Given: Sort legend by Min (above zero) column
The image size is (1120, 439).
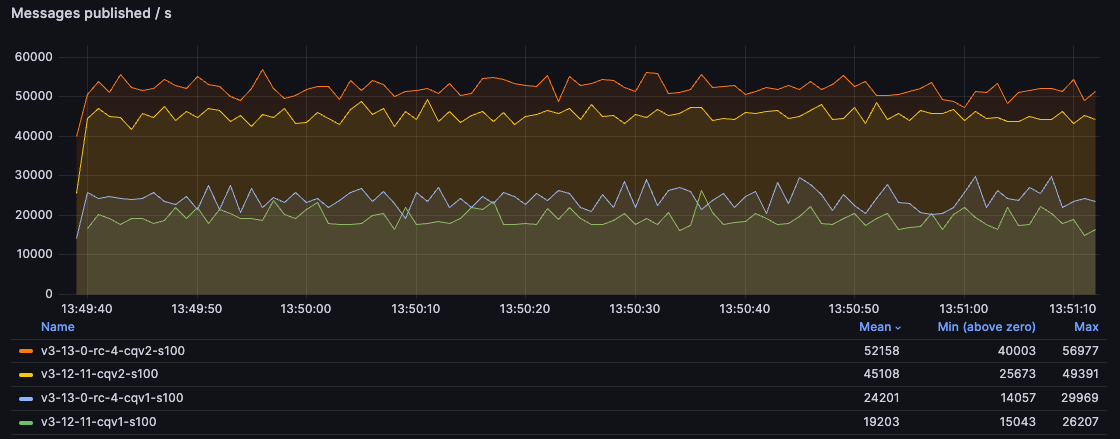Looking at the screenshot, I should tap(986, 327).
